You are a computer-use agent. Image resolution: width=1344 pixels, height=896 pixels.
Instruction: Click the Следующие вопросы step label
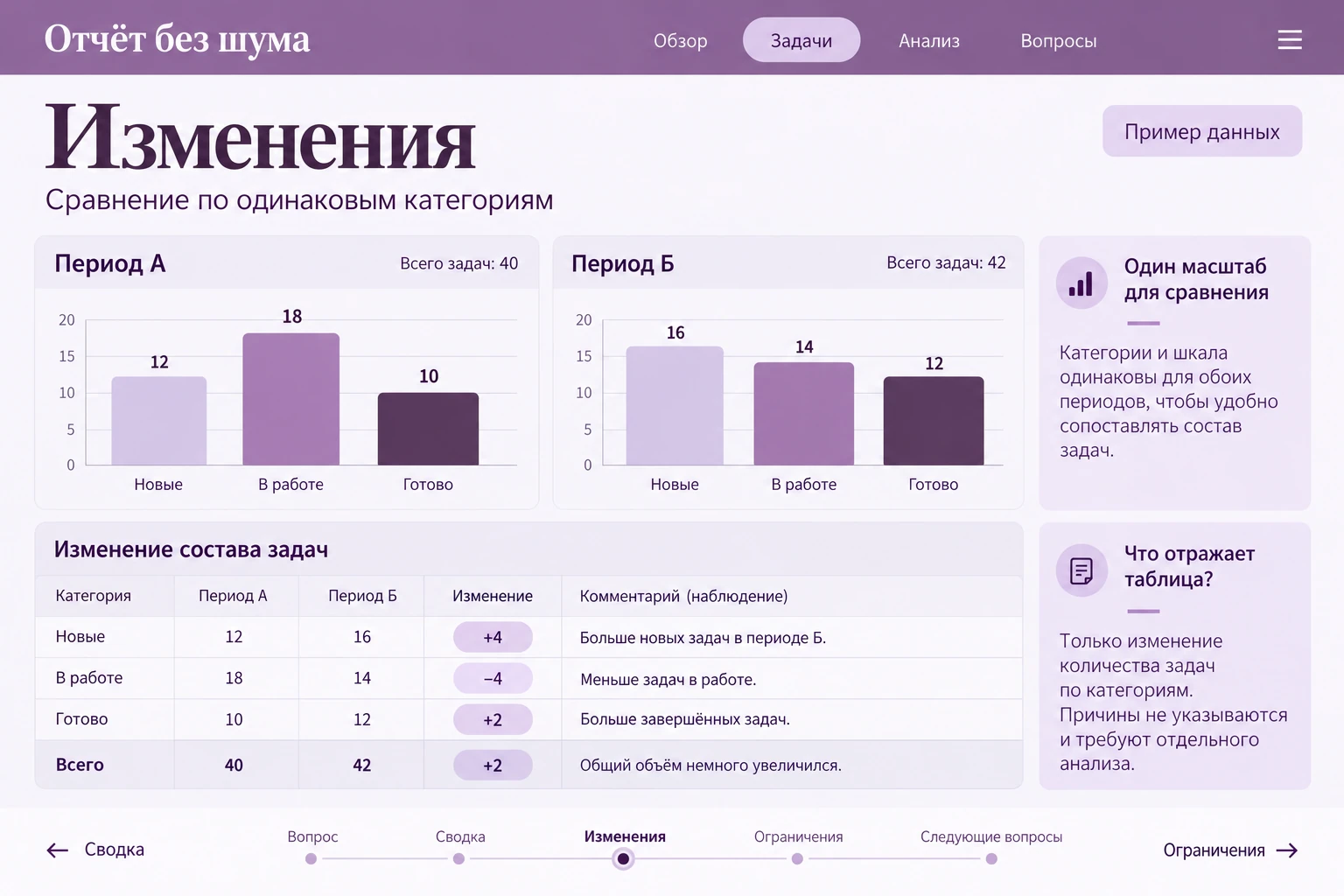click(991, 836)
